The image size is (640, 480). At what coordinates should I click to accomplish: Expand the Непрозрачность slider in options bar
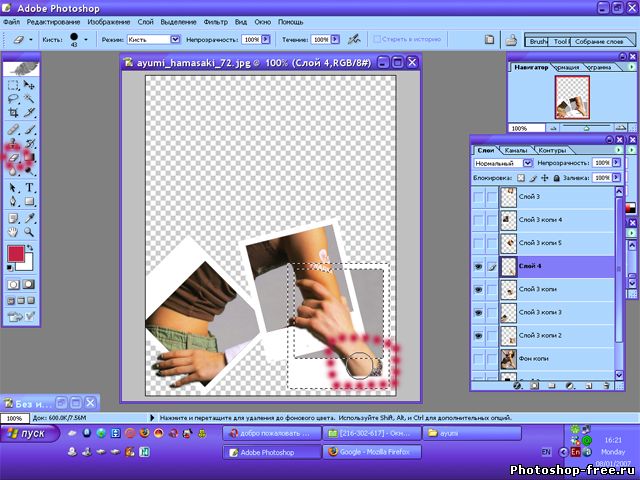pyautogui.click(x=266, y=40)
